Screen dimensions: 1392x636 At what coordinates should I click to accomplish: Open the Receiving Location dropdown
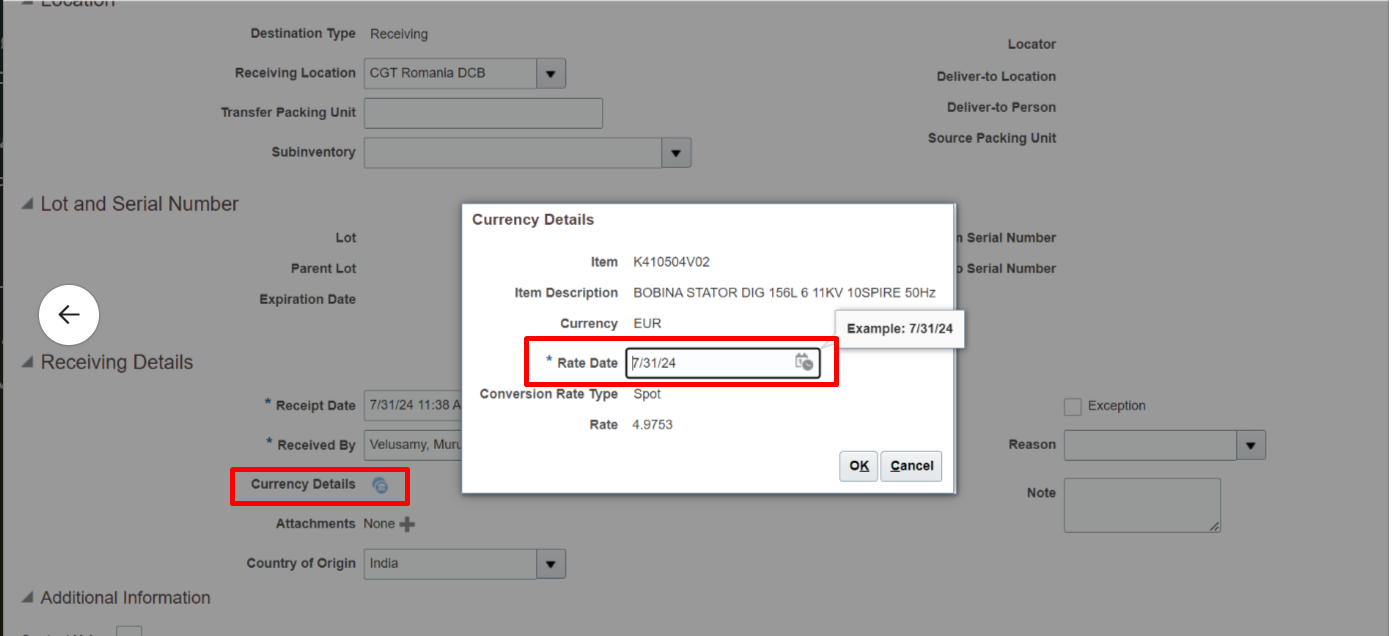click(550, 72)
